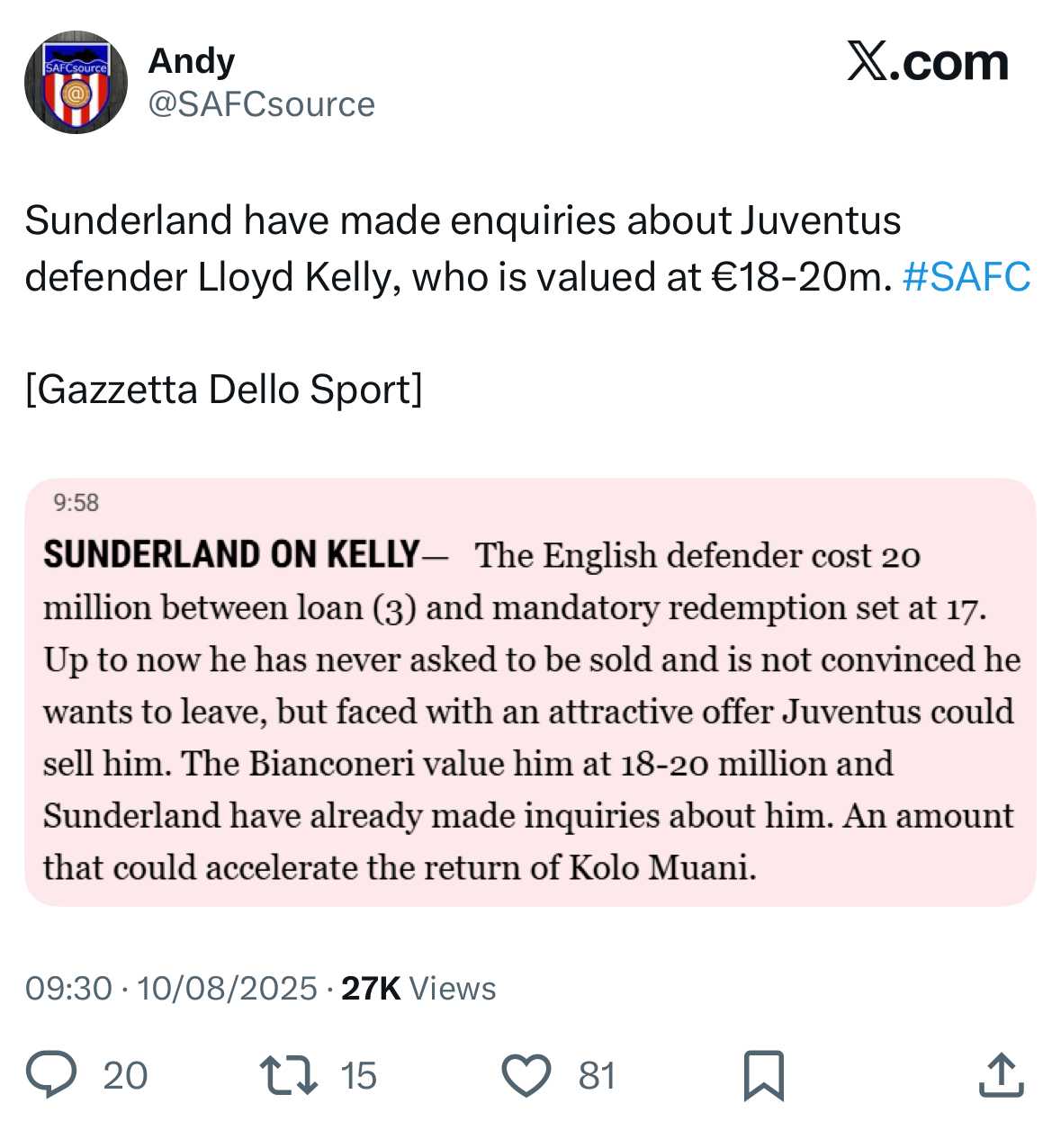Click the repost count 15

coord(358,1076)
